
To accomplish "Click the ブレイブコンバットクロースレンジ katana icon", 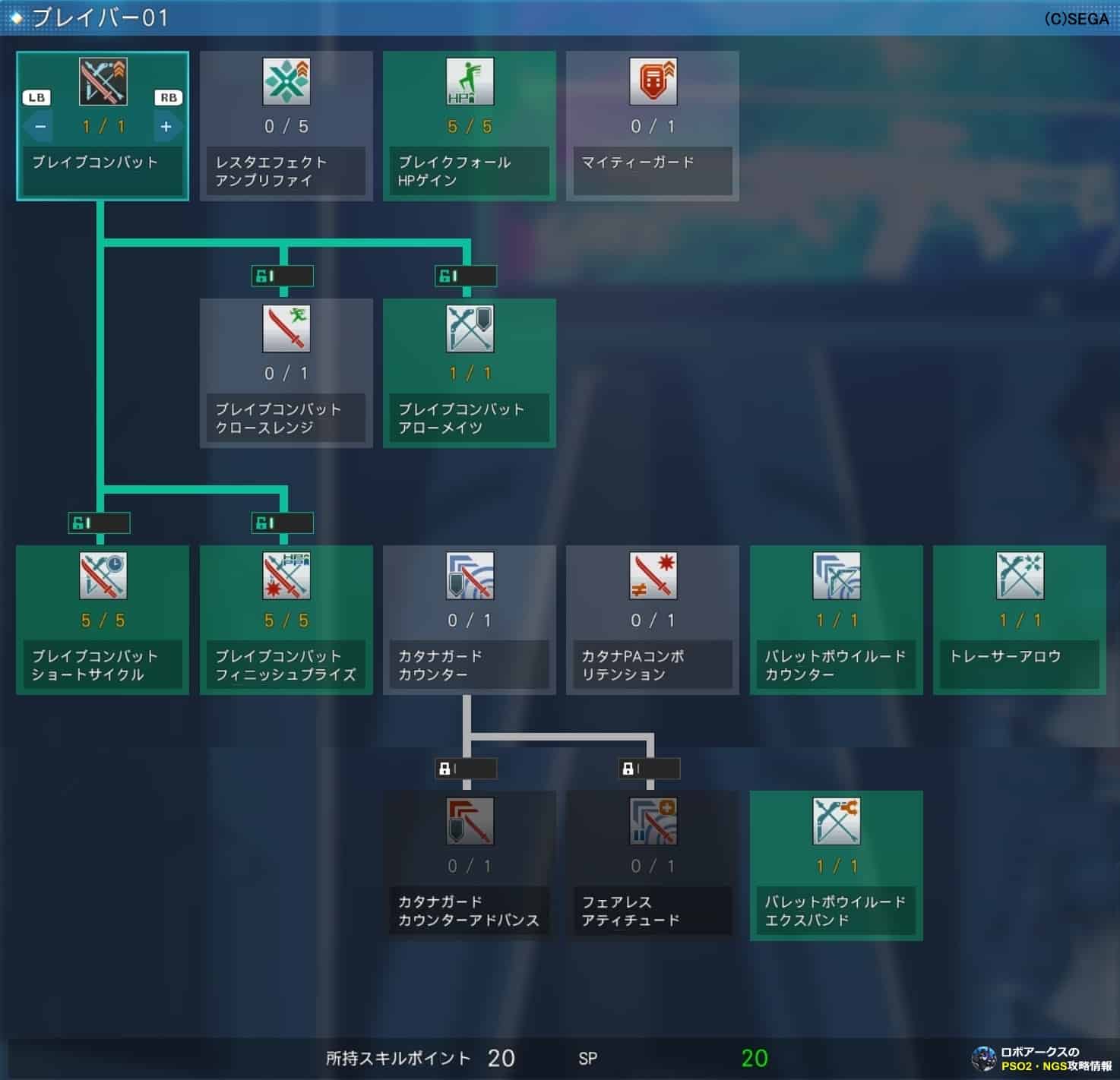I will click(x=286, y=329).
